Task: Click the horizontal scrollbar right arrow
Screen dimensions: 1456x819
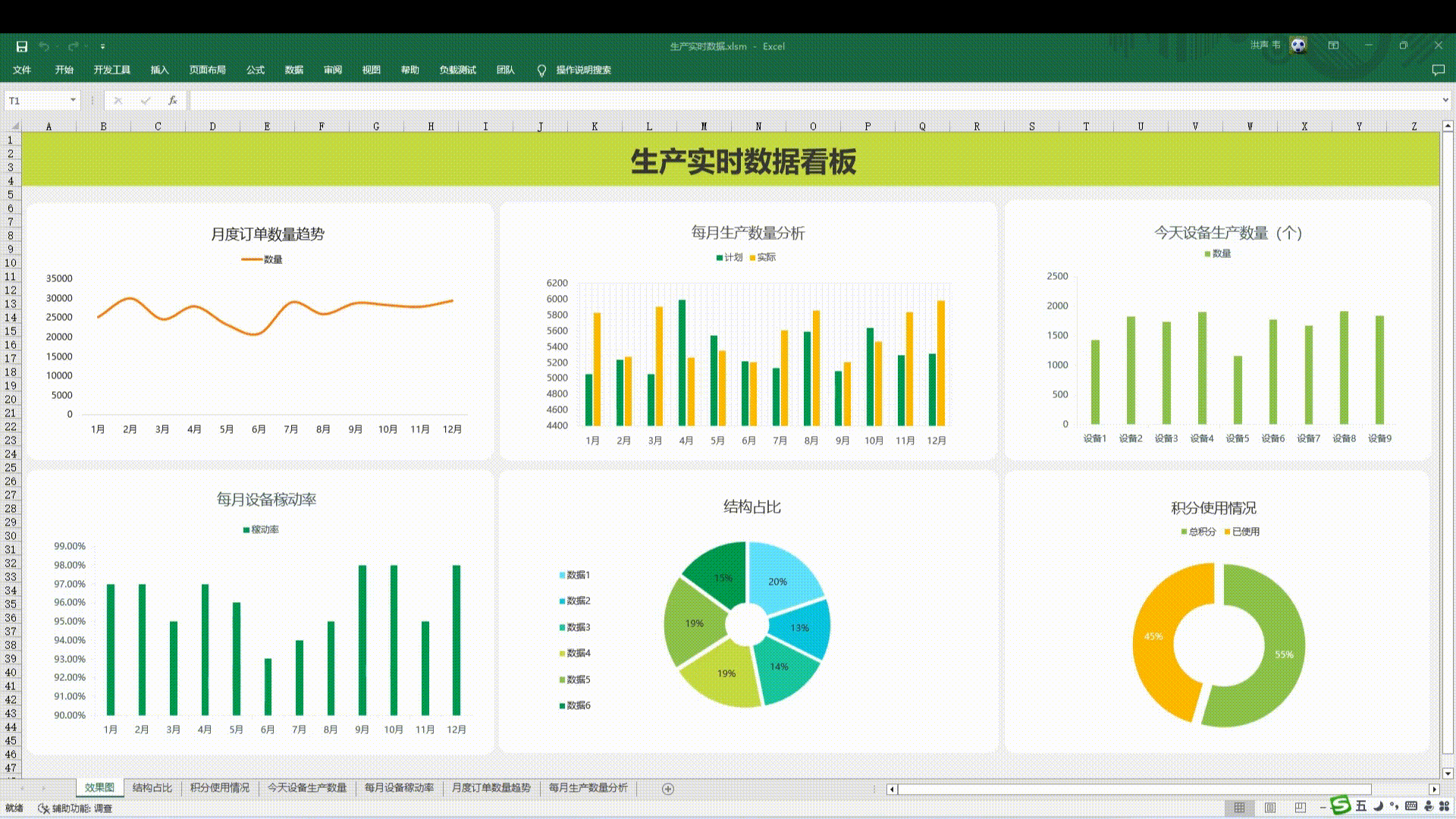Action: (1433, 789)
